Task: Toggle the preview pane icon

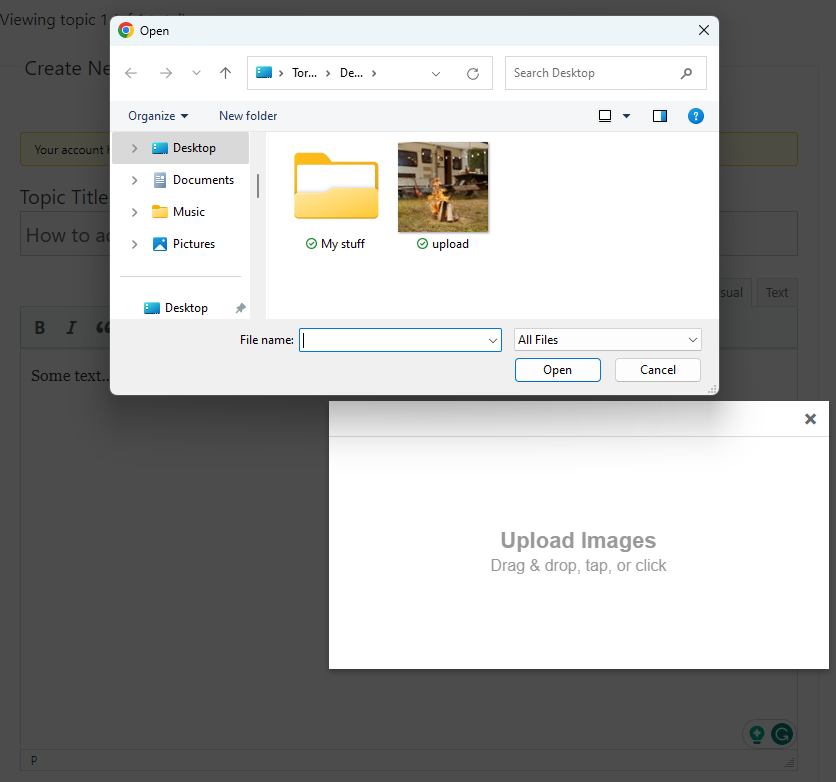Action: click(660, 116)
